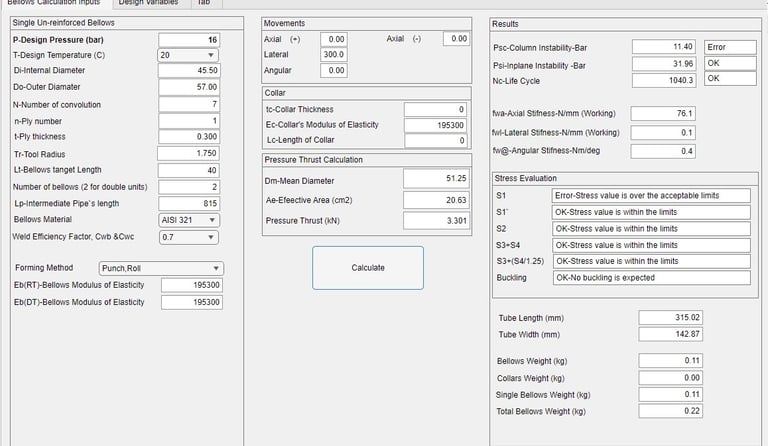Click the Calculate button
This screenshot has height=446, width=768.
click(368, 268)
